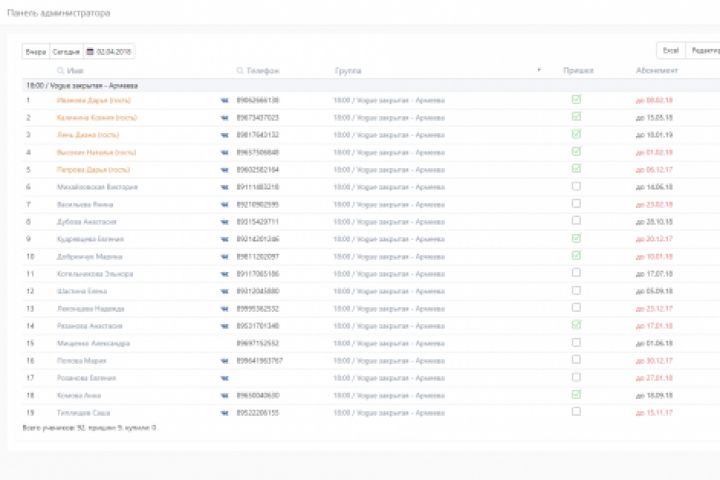Viewport: 720px width, 480px height.
Task: Click the Редактировать button
Action: [704, 50]
